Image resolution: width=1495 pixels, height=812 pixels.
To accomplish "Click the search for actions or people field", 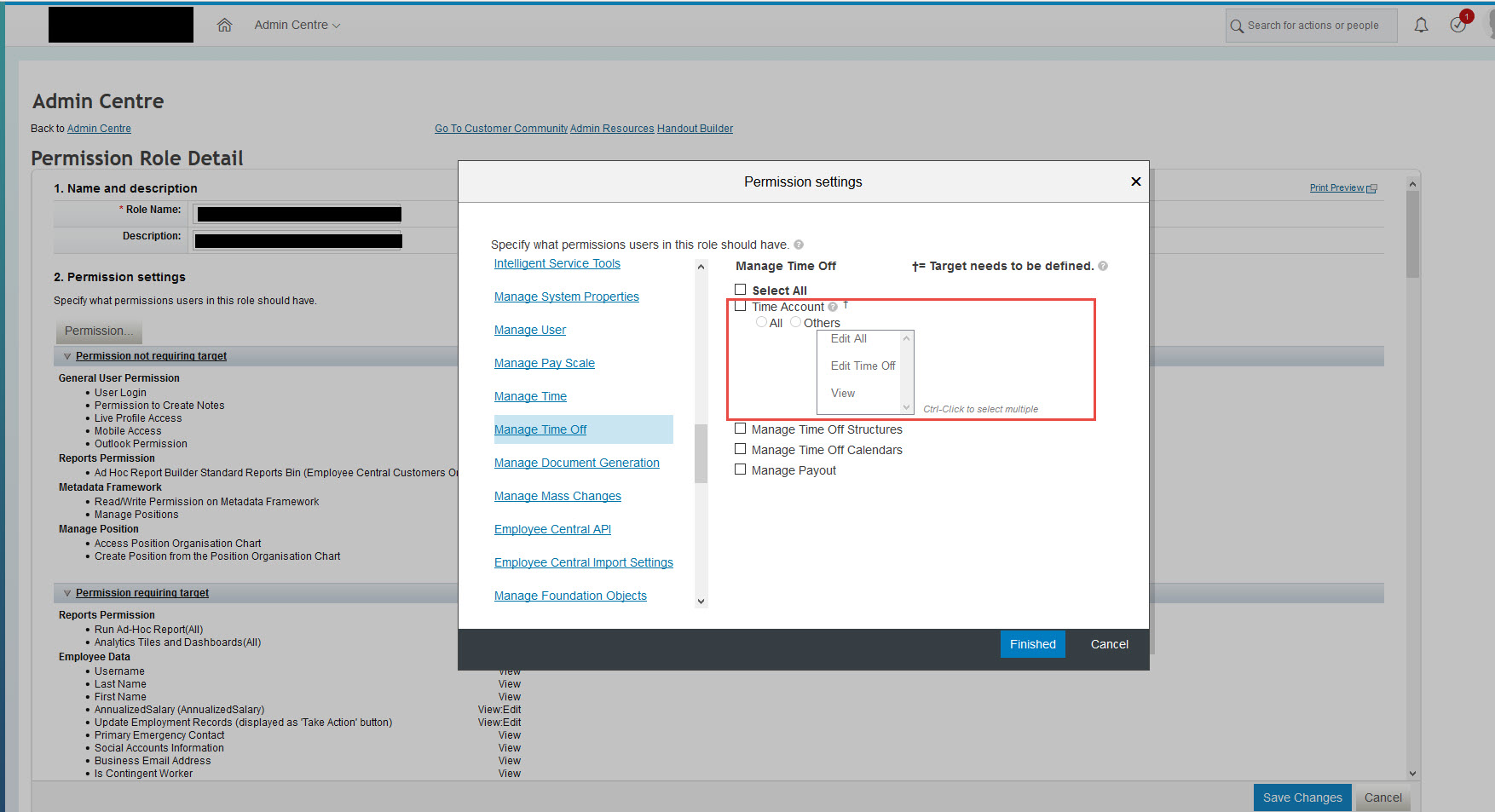I will click(1312, 26).
